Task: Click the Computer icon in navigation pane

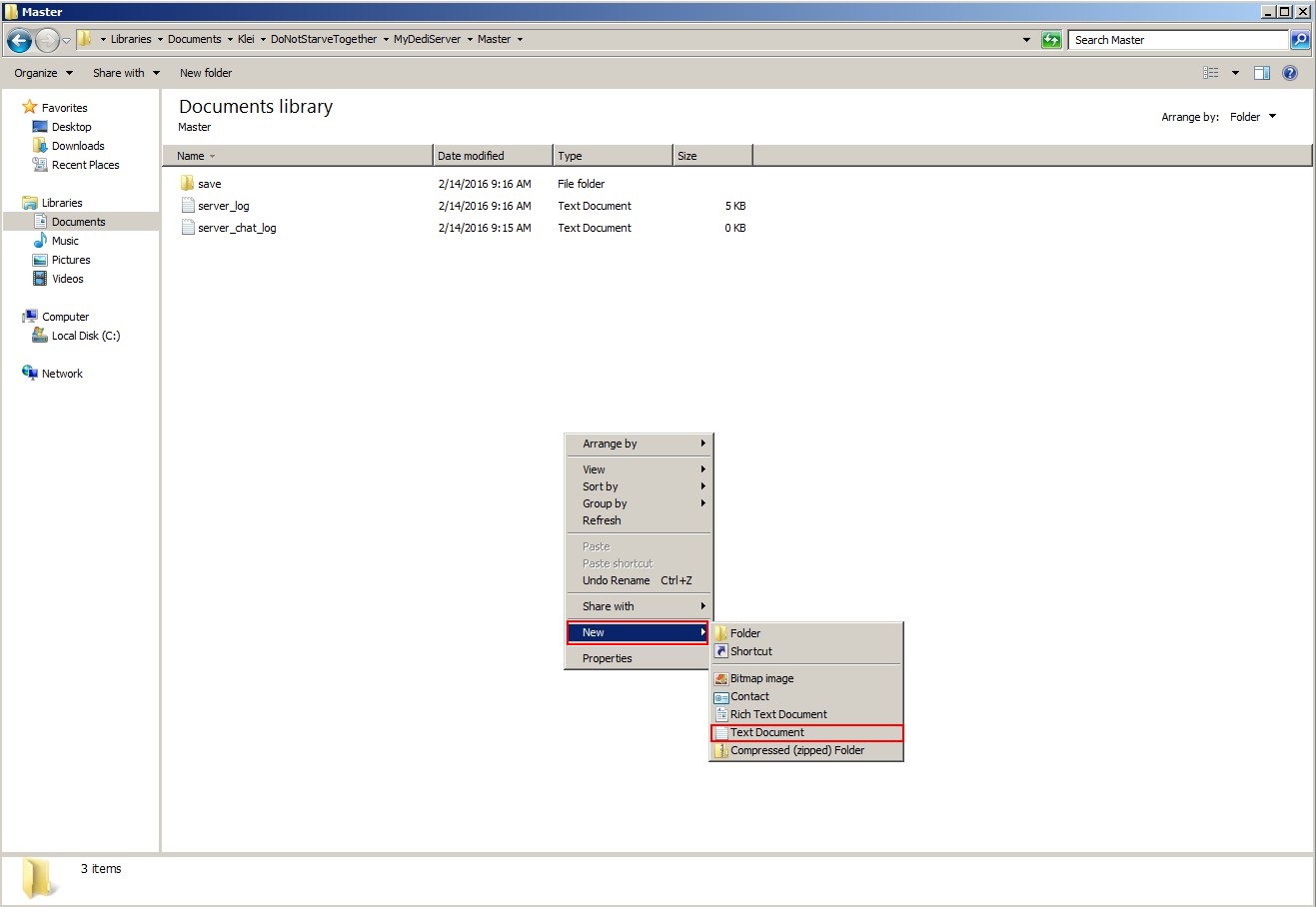Action: point(30,317)
